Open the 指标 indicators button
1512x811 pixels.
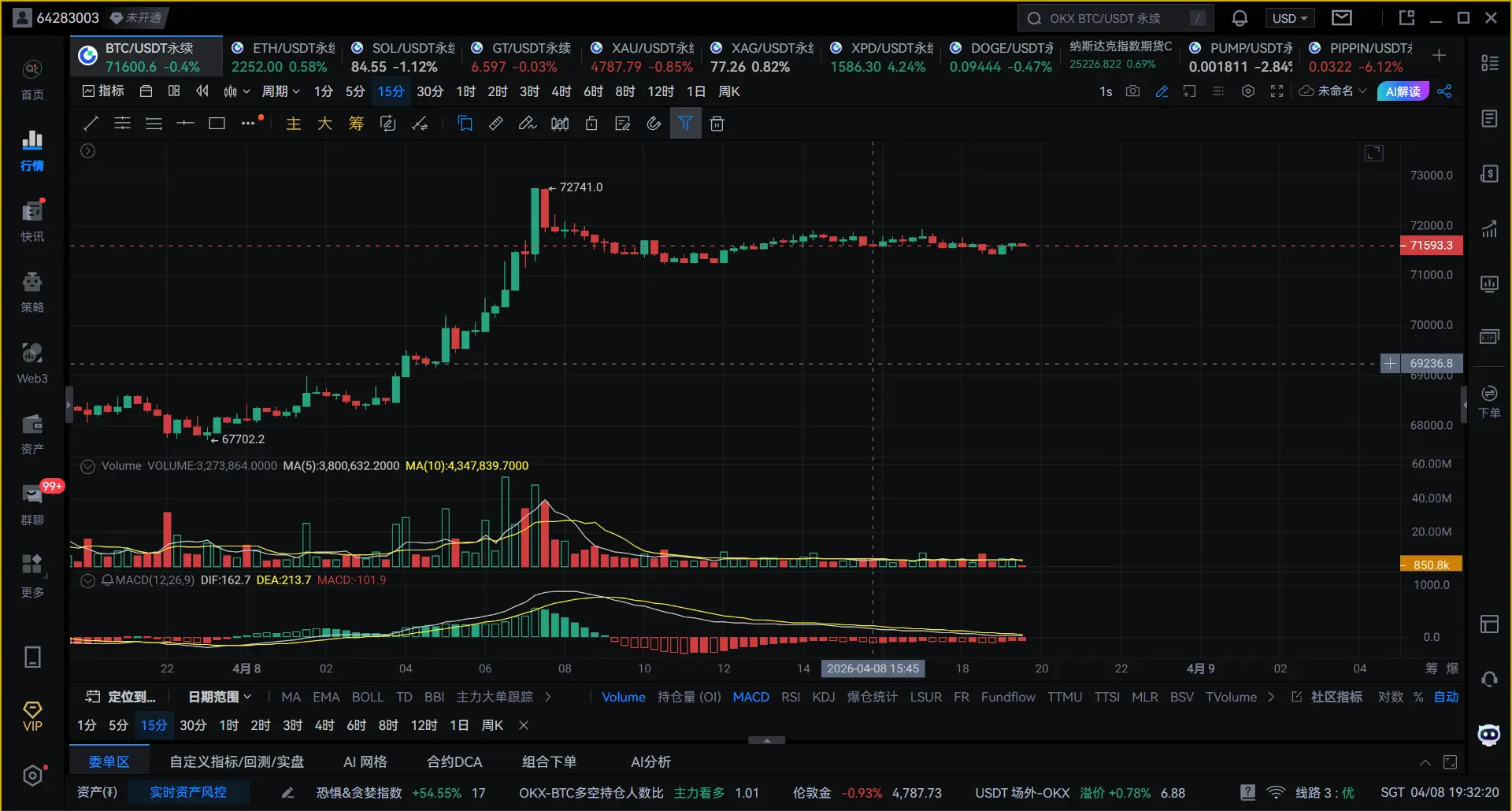(103, 91)
